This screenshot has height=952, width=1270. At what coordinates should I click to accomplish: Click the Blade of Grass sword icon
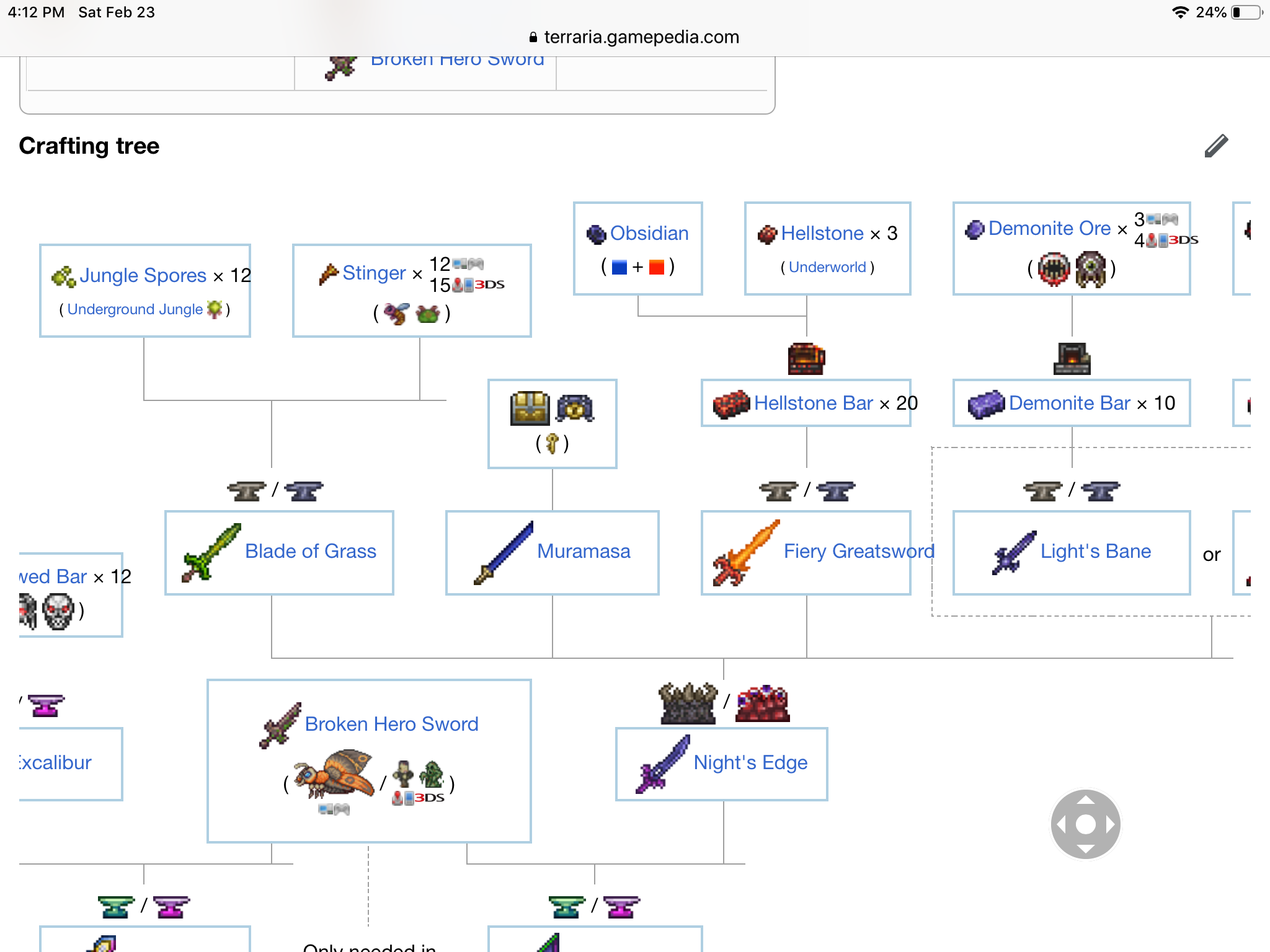point(211,552)
